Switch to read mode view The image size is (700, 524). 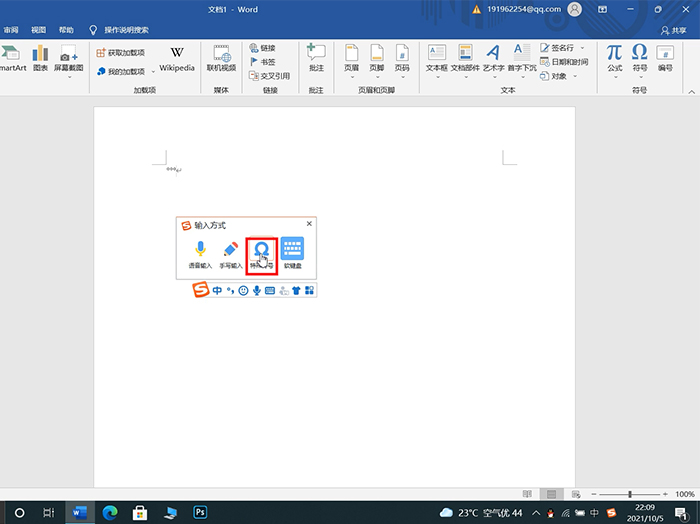coord(527,494)
